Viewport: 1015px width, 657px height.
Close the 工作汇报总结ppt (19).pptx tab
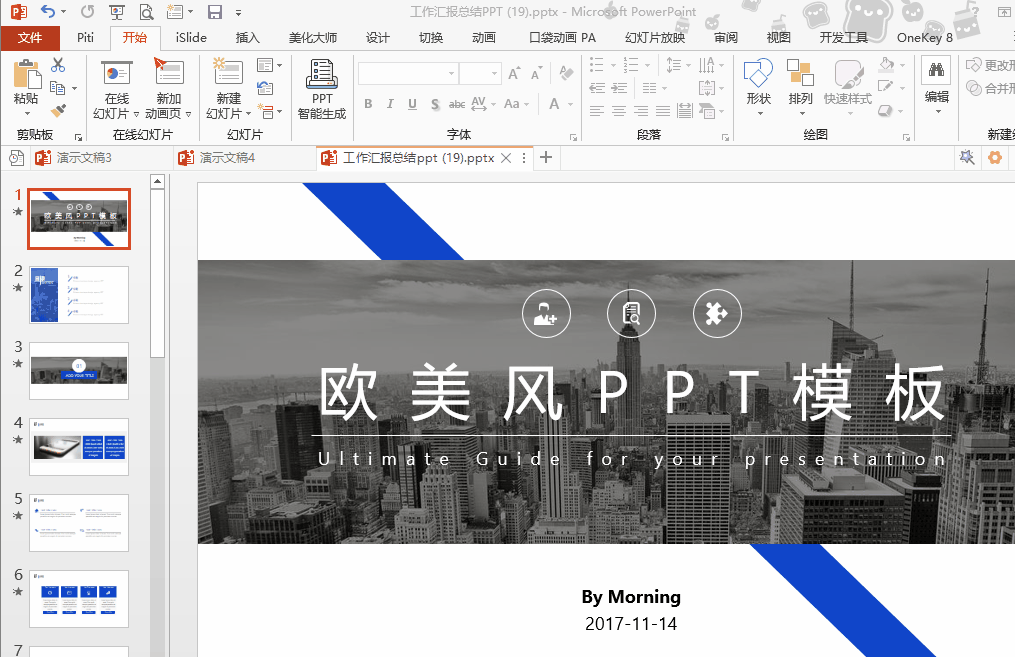506,158
